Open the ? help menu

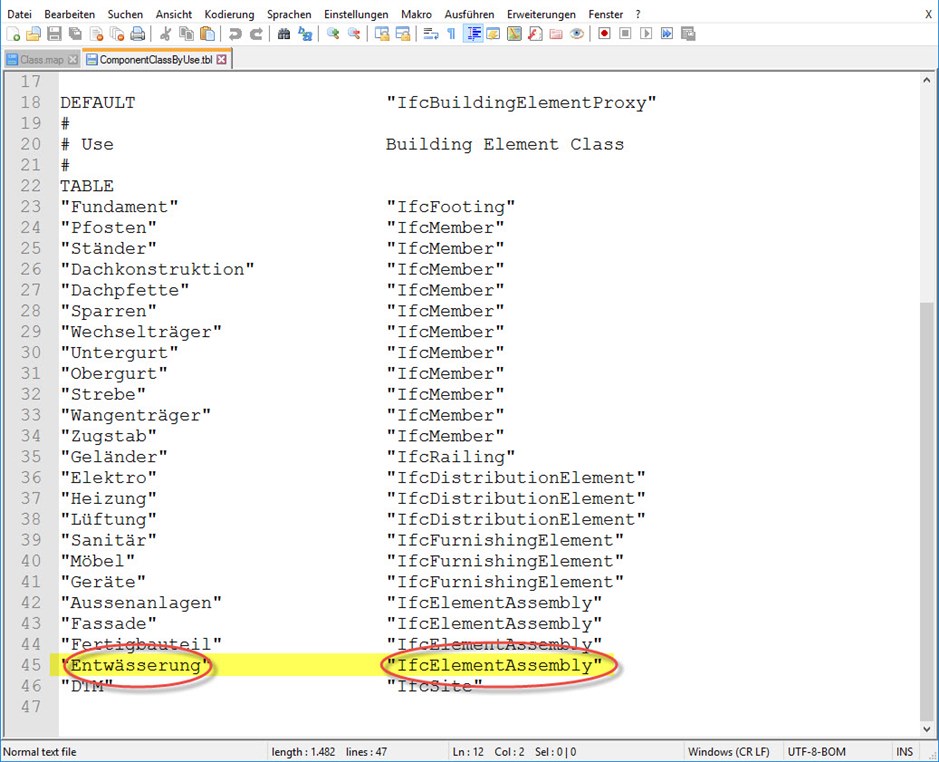click(638, 14)
